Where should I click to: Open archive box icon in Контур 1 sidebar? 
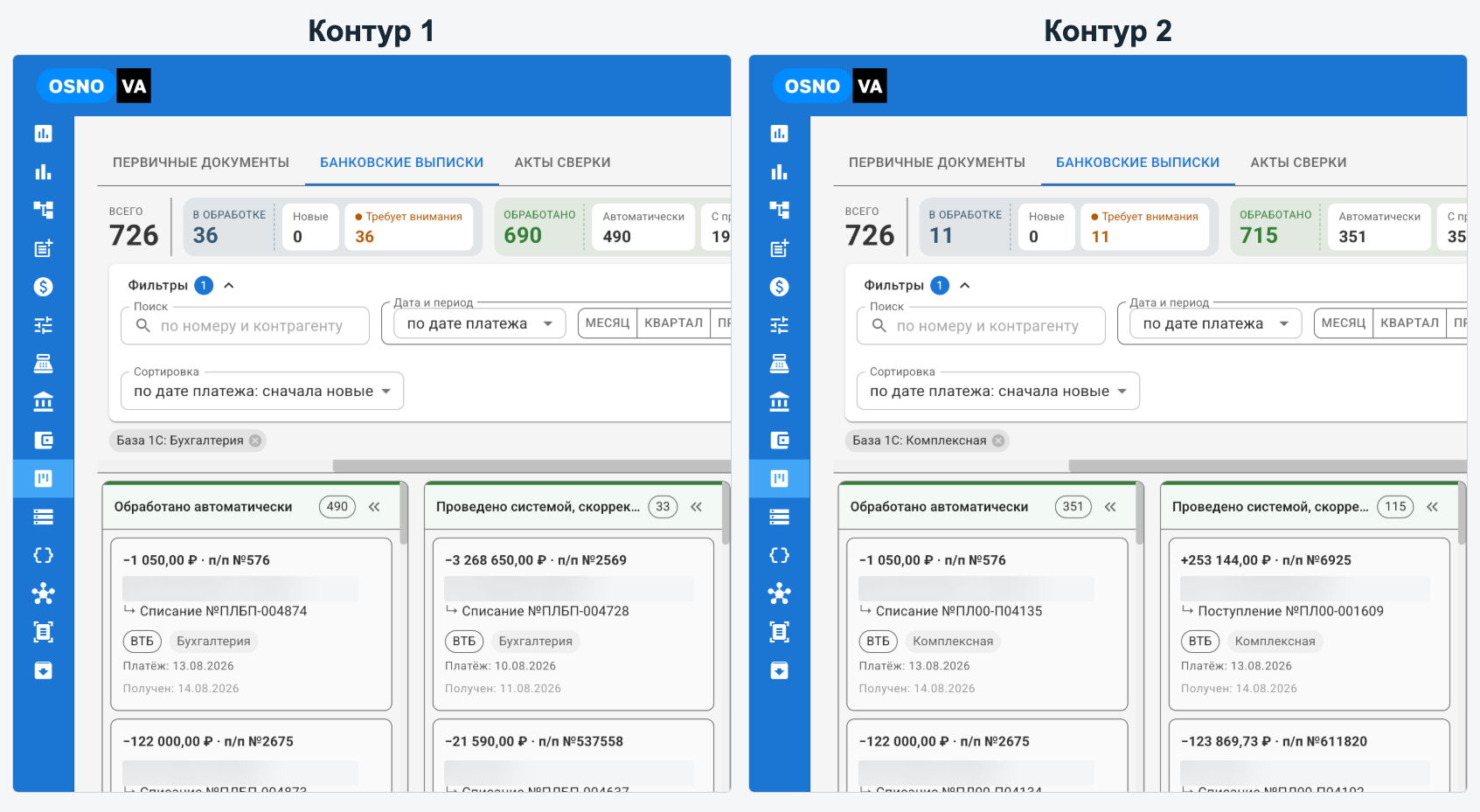point(43,670)
